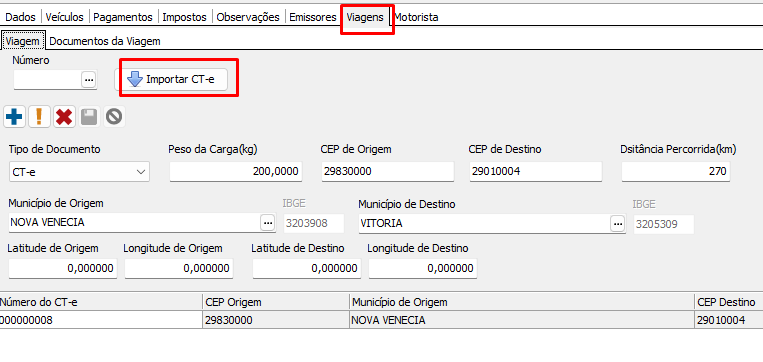Click the Município de Origem field
The width and height of the screenshot is (763, 362).
pyautogui.click(x=134, y=223)
